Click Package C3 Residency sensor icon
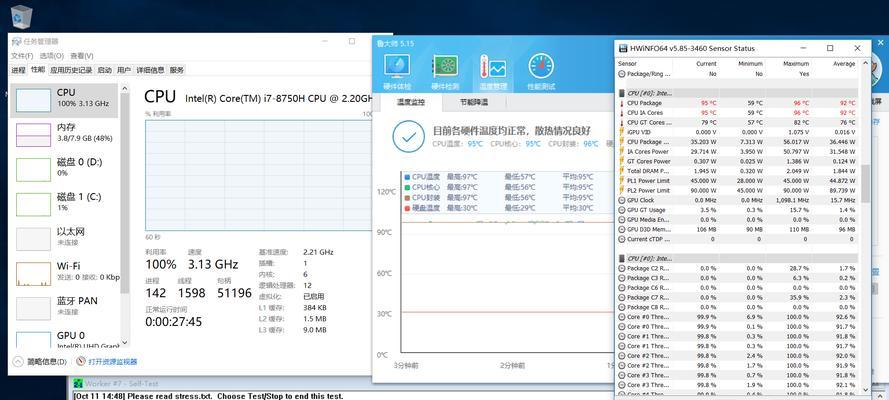889x400 pixels. [x=621, y=278]
